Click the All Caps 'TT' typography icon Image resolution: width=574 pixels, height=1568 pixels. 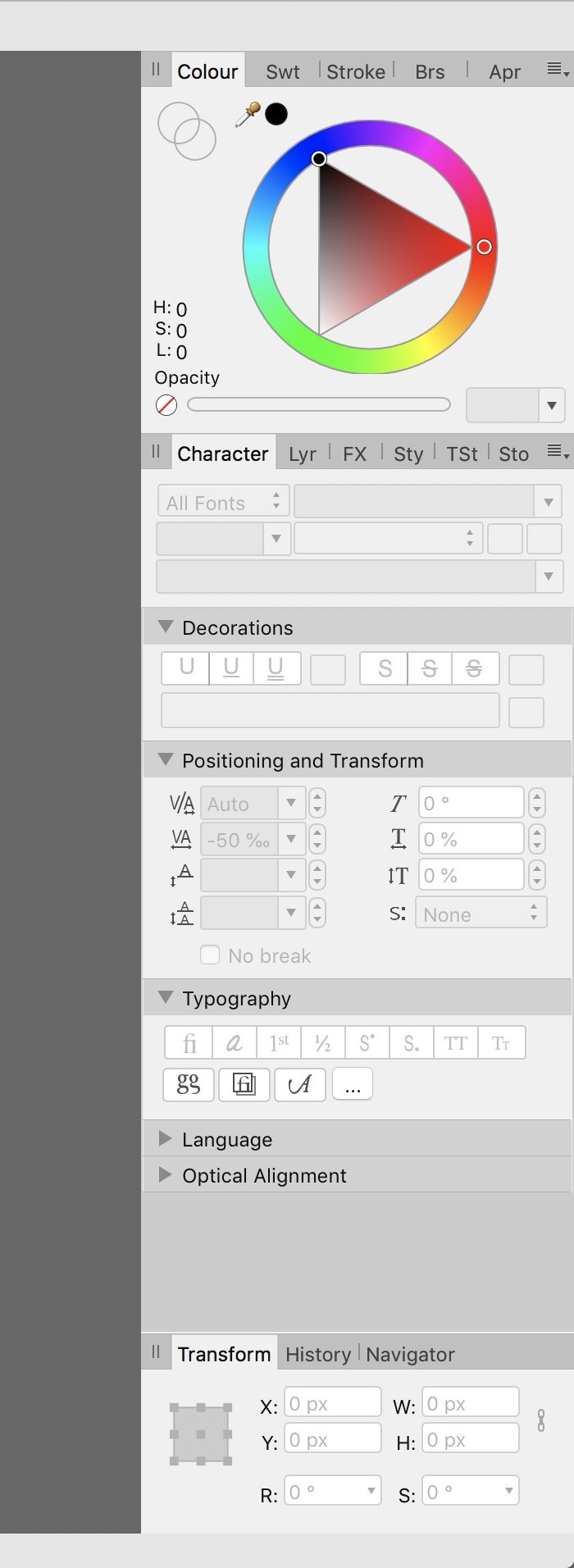click(455, 1043)
